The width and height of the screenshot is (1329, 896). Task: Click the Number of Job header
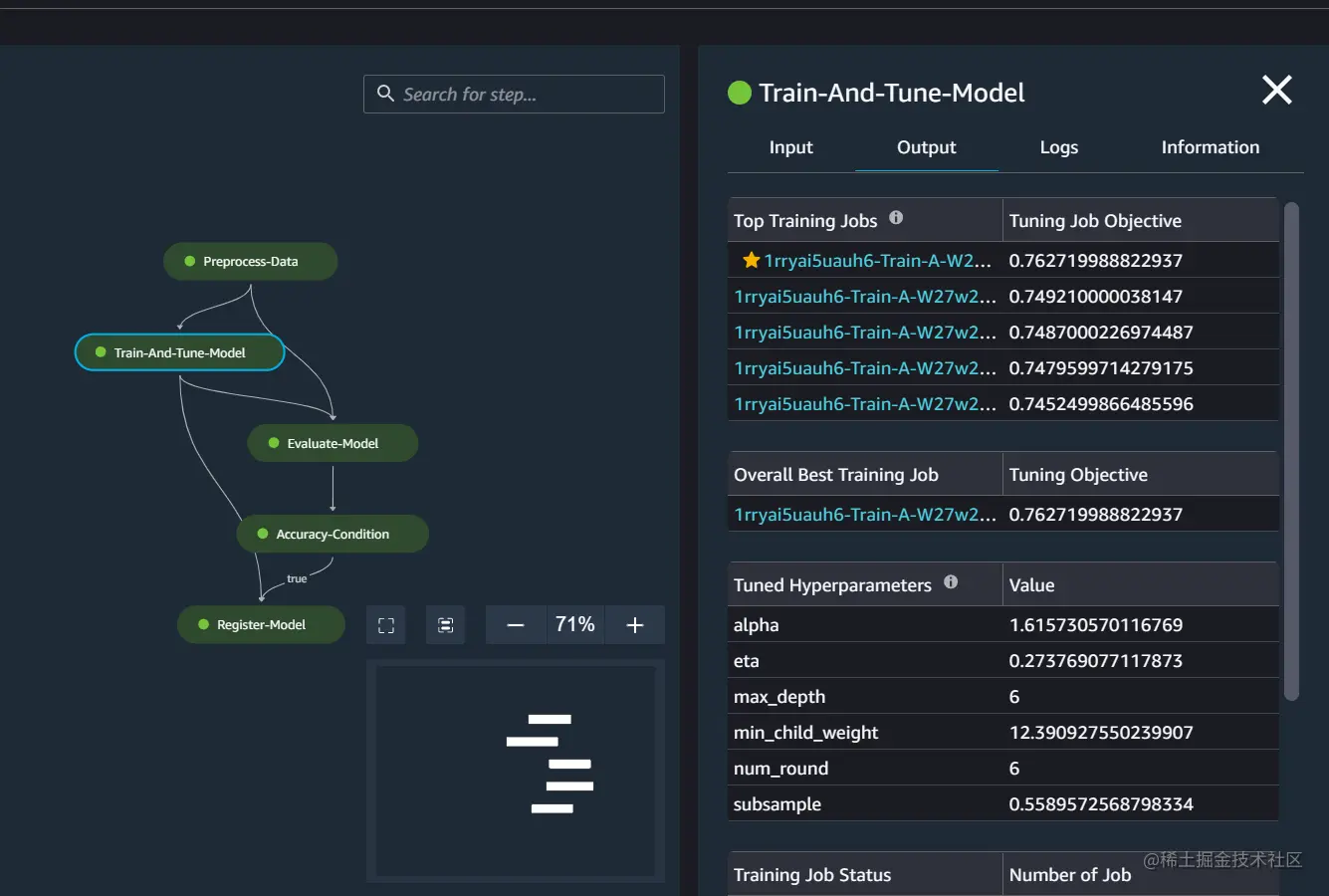click(x=1070, y=875)
